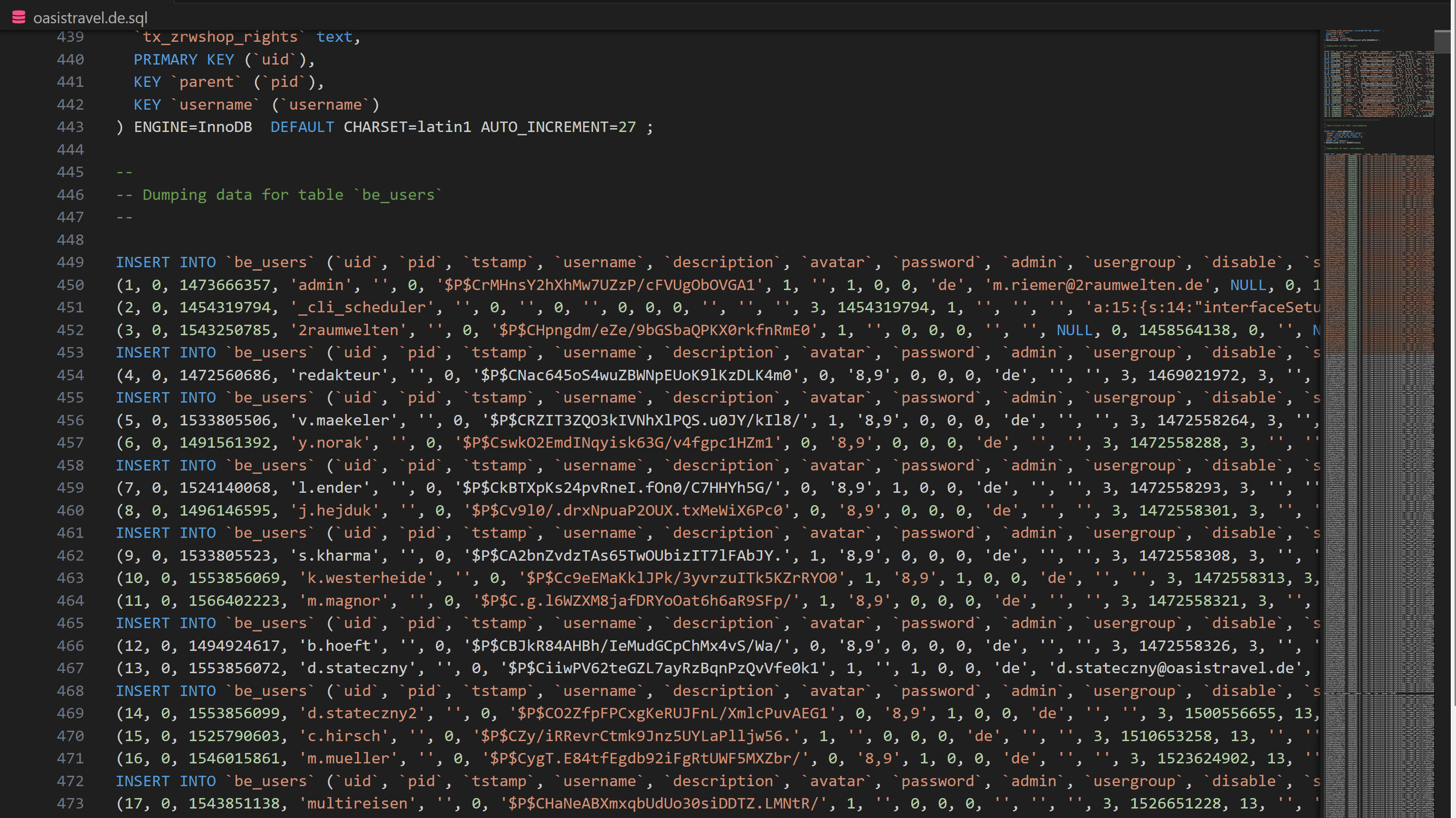
Task: Click line number 449 in gutter
Action: 70,262
